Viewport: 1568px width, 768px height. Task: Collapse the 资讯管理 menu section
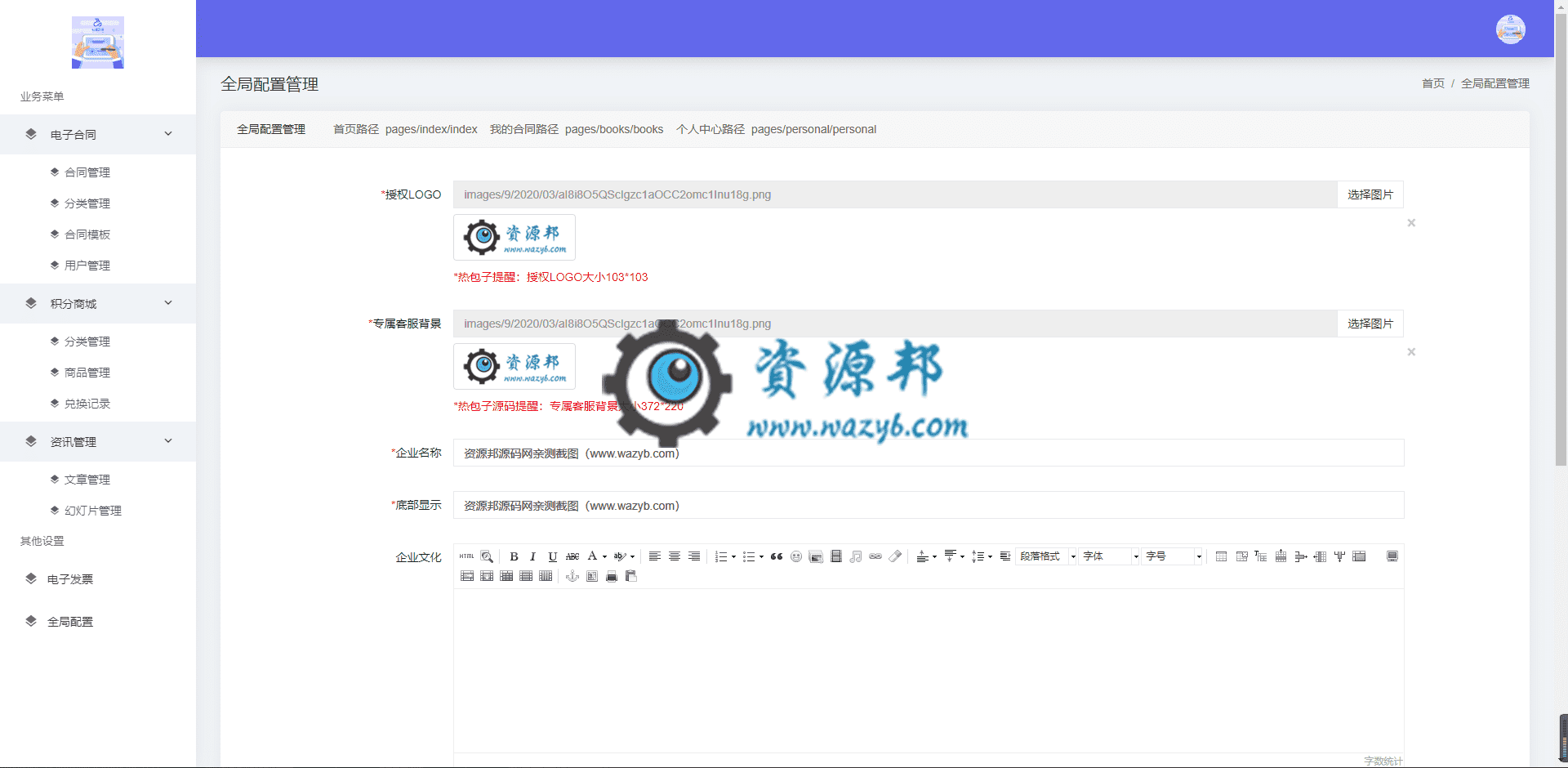click(98, 441)
